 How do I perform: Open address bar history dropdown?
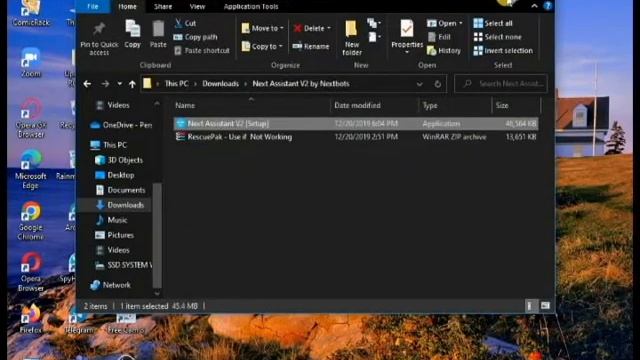pos(419,84)
